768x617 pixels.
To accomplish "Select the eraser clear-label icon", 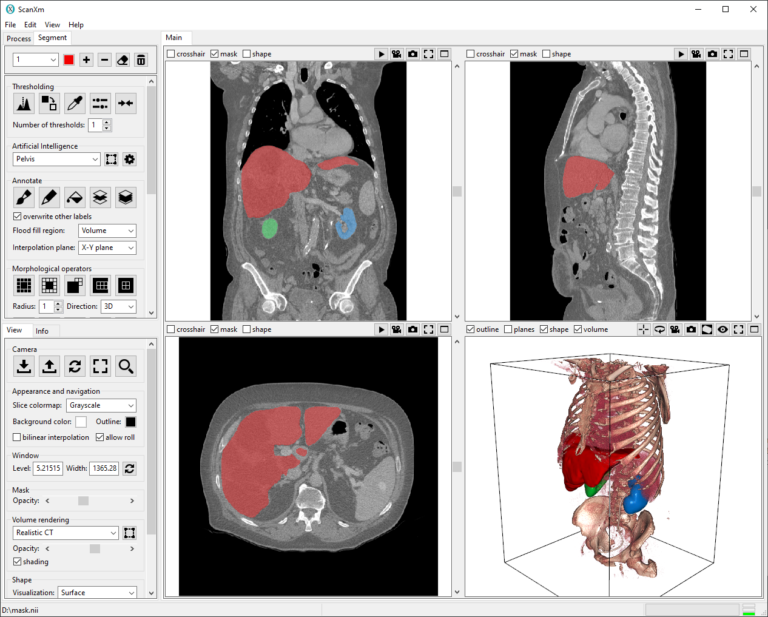I will coord(122,60).
